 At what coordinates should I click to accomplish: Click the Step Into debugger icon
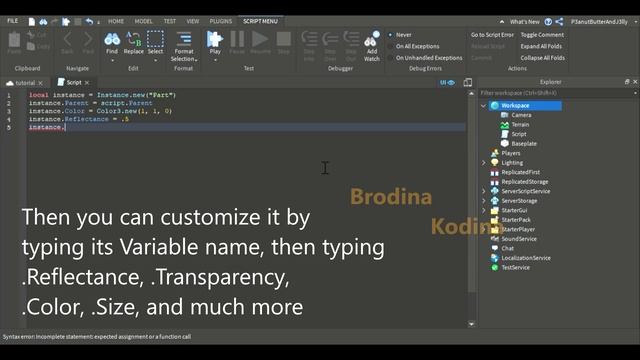click(309, 39)
